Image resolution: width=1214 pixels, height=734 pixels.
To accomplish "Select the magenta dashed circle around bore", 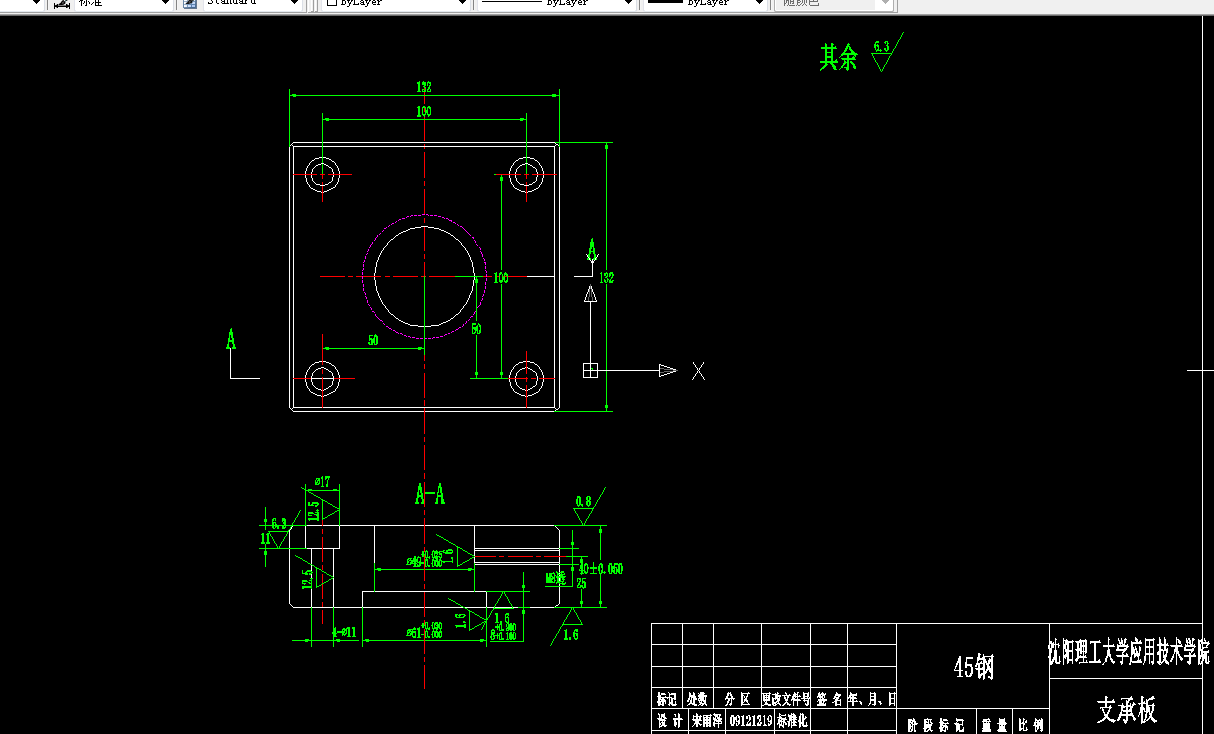I will tap(424, 276).
